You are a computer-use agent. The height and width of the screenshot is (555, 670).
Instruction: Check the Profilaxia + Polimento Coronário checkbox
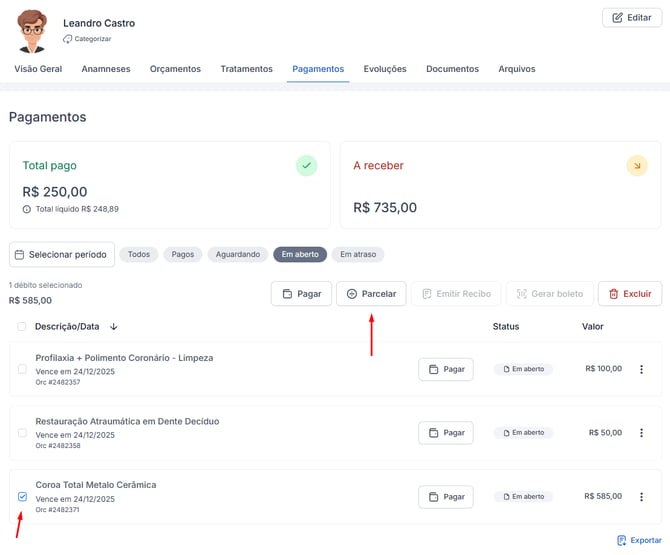coord(22,369)
